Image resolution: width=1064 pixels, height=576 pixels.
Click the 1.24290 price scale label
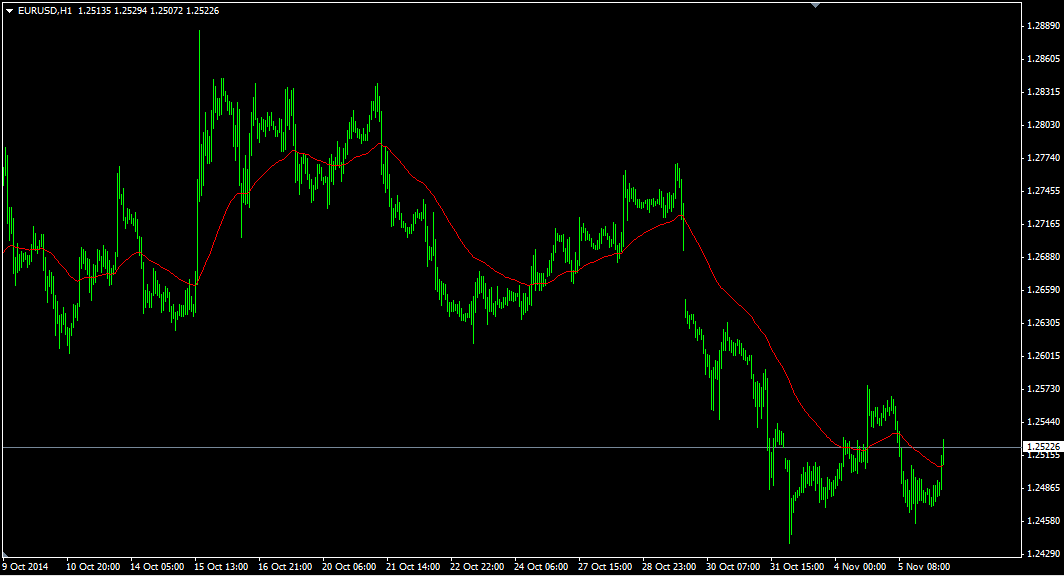click(x=1043, y=554)
